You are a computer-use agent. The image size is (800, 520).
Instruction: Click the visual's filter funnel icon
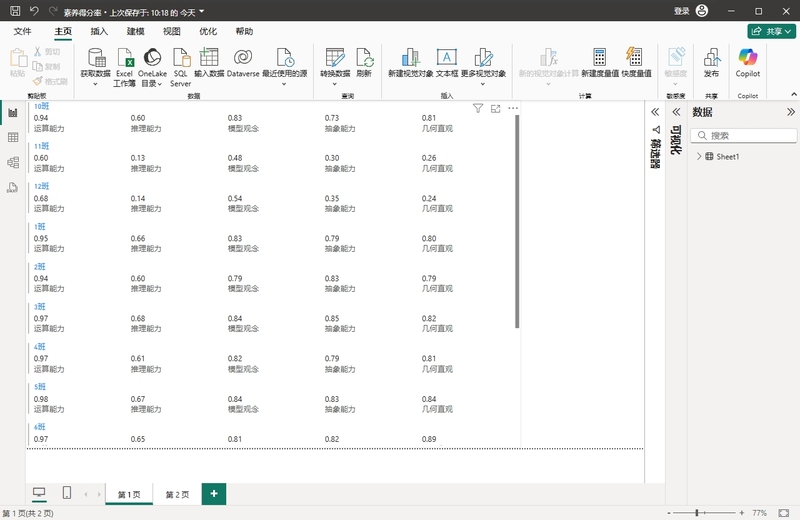478,108
